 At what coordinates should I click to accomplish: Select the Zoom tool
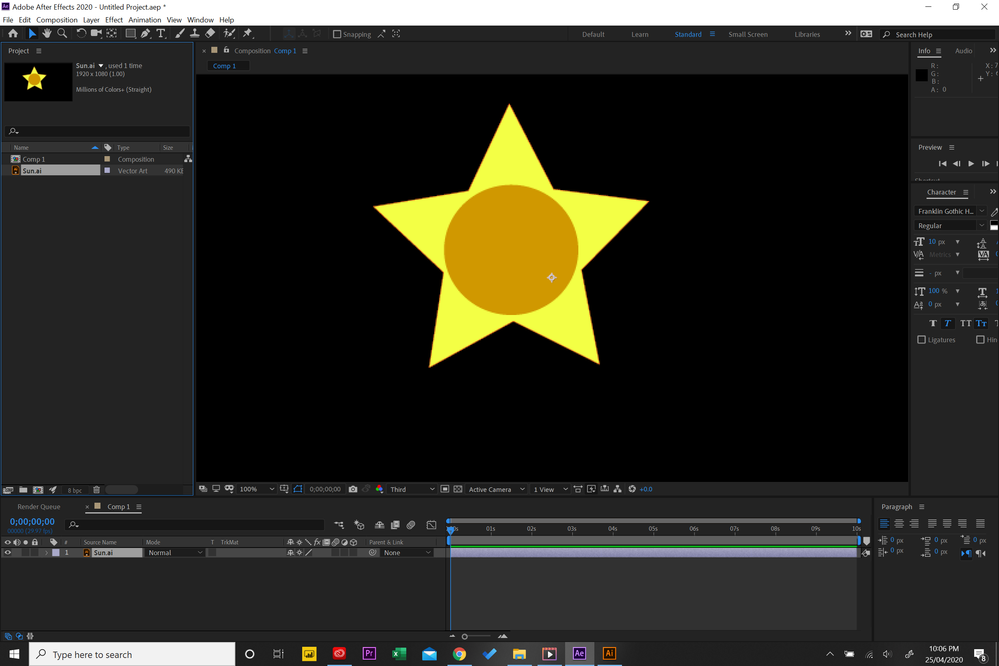tap(63, 33)
